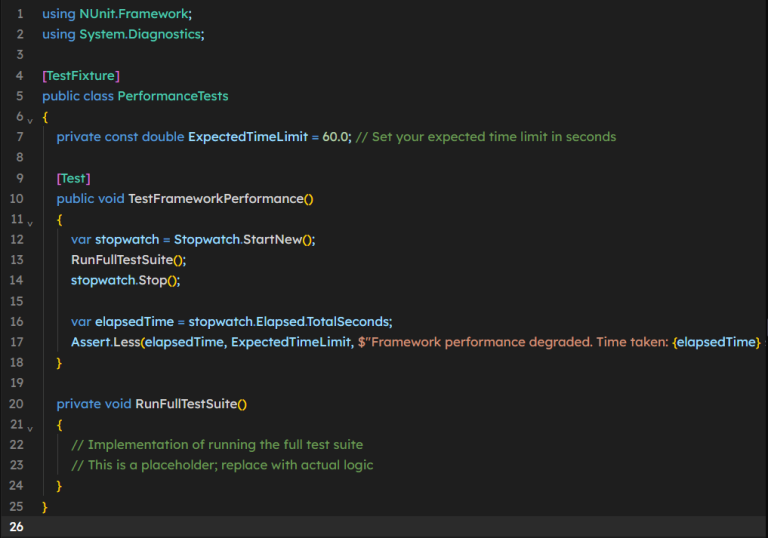The height and width of the screenshot is (538, 768).
Task: Collapse the TestFrameworkPerformance fold at line 11
Action: (30, 223)
